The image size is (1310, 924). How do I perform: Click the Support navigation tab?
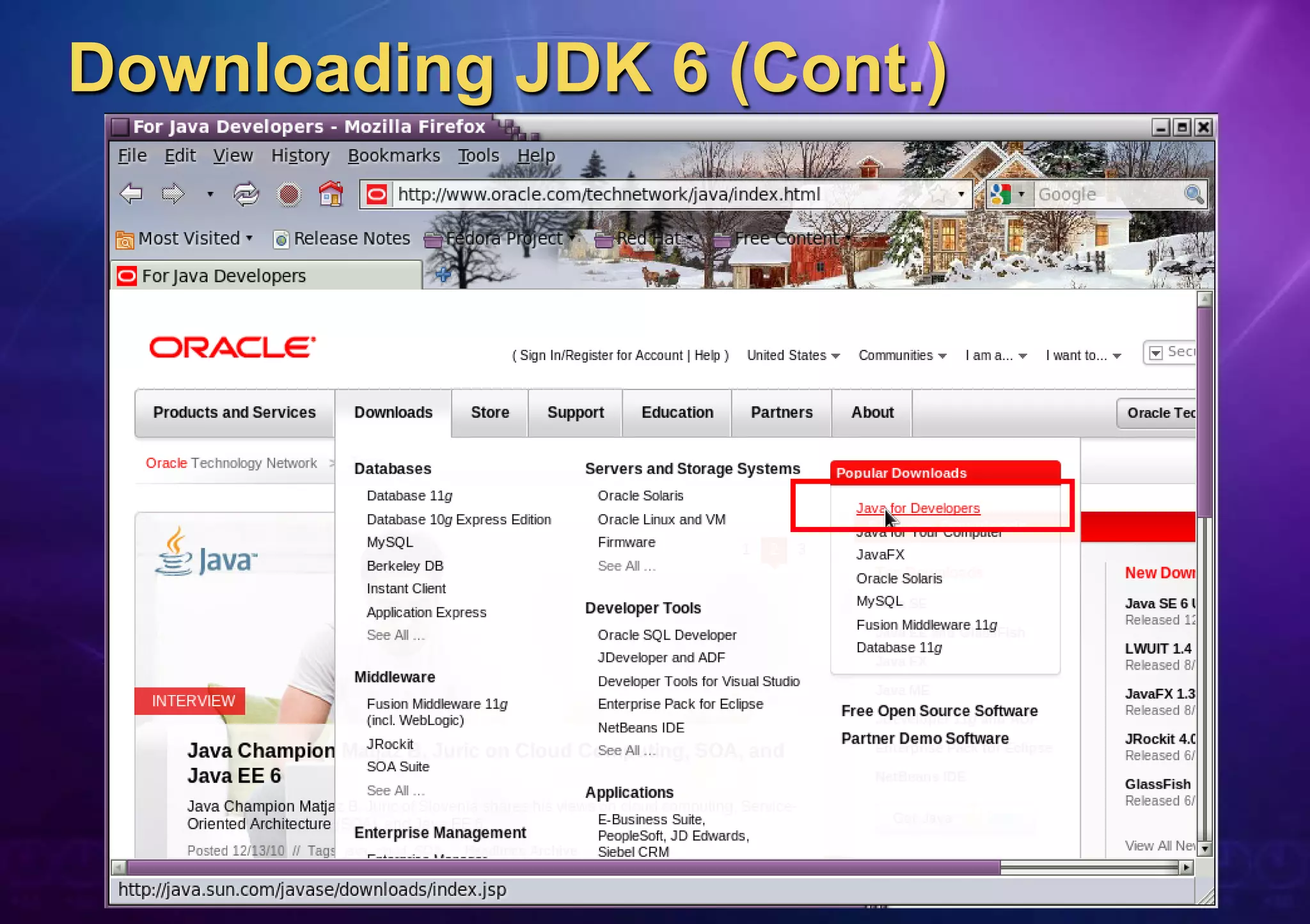pyautogui.click(x=575, y=412)
